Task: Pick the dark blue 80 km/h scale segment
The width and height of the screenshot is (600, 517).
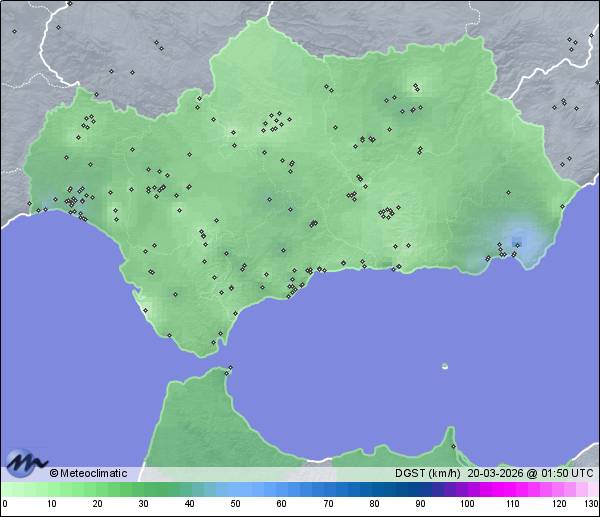Action: [x=373, y=489]
